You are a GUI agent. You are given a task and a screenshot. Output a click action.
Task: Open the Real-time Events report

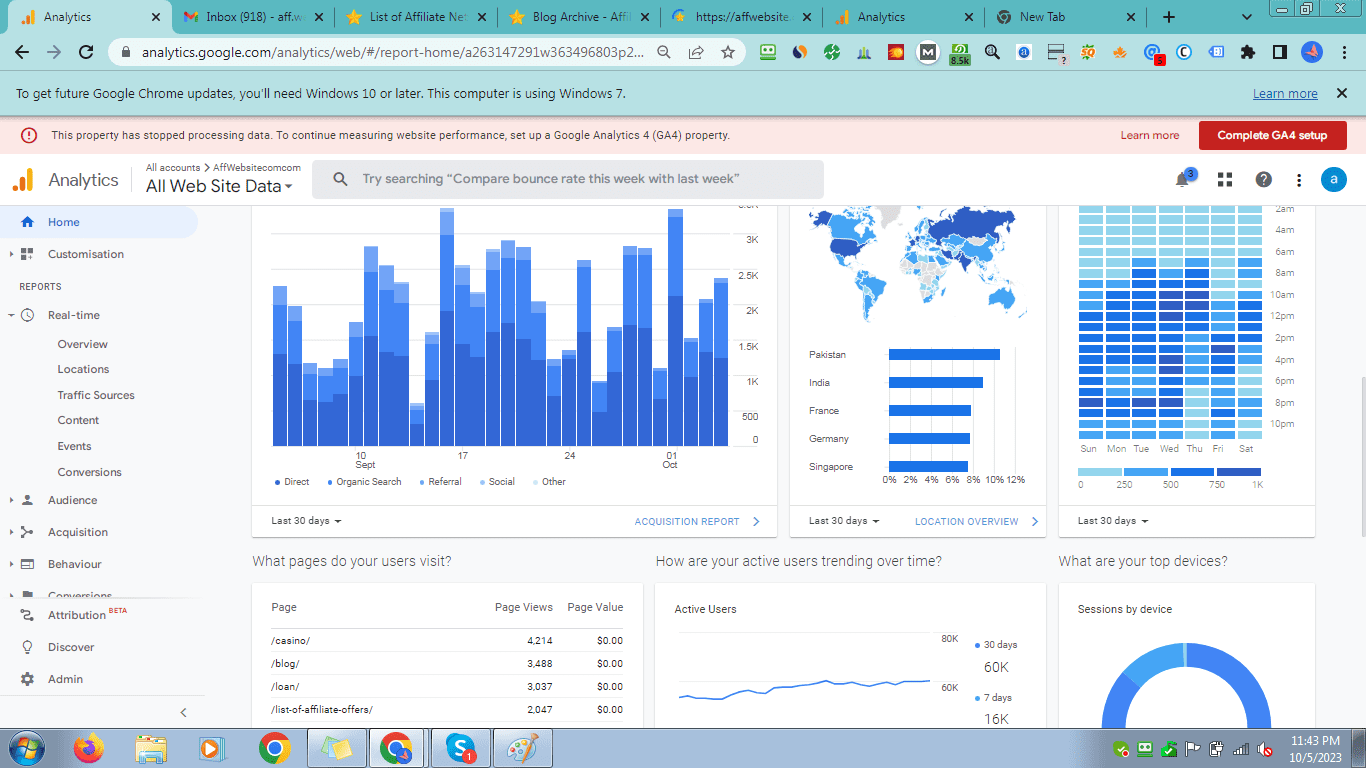click(x=74, y=446)
